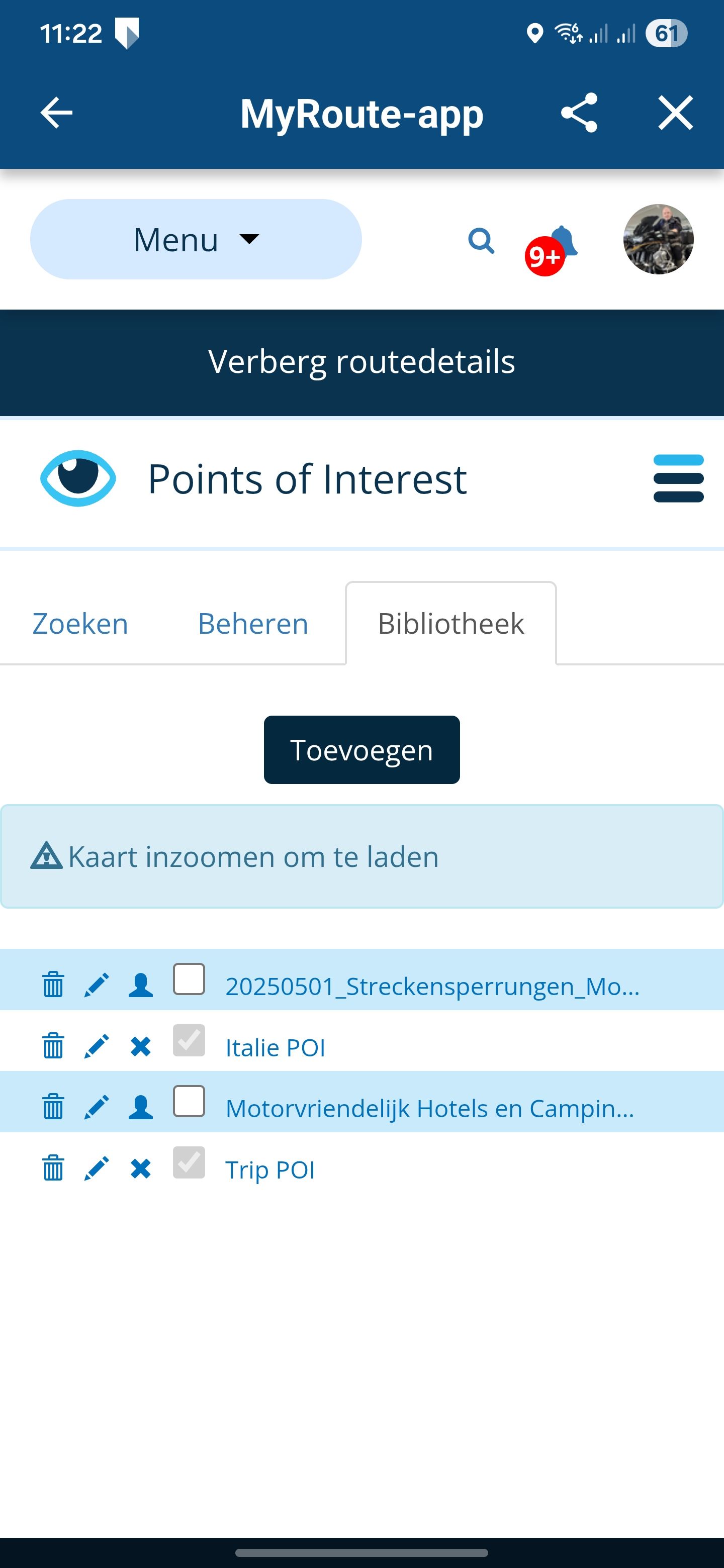Open the profile avatar photo
Screen dimensions: 724x1568
click(x=658, y=239)
